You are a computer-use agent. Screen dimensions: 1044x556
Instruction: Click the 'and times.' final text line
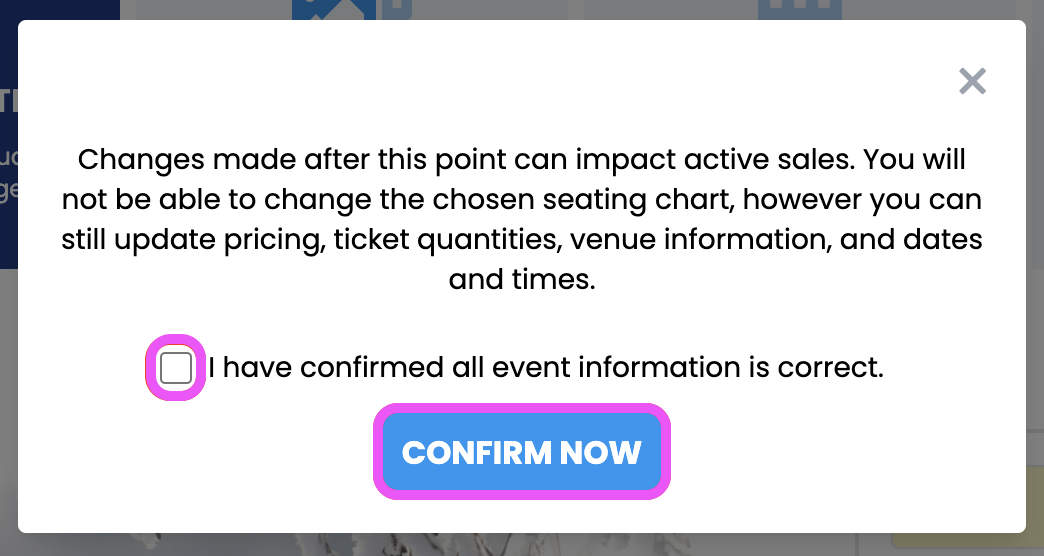click(522, 279)
